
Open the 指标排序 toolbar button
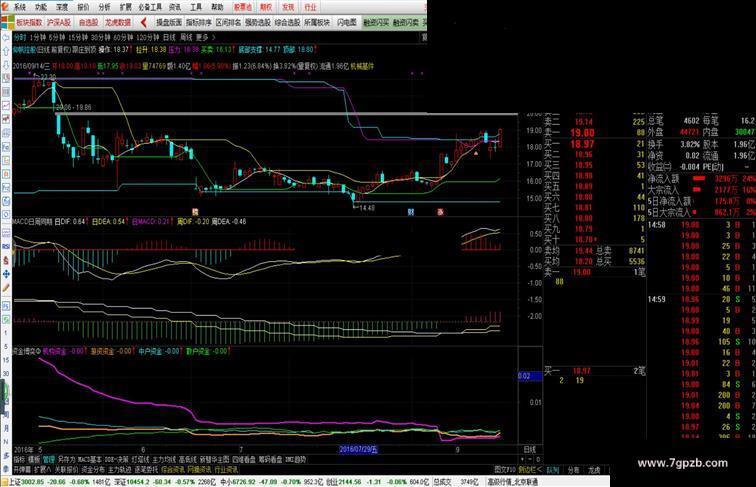199,22
